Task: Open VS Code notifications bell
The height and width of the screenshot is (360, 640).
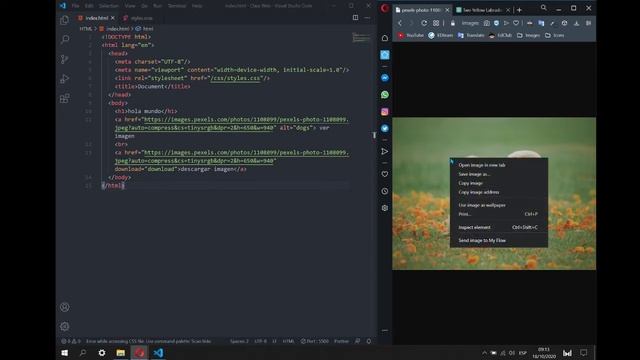Action: click(369, 341)
